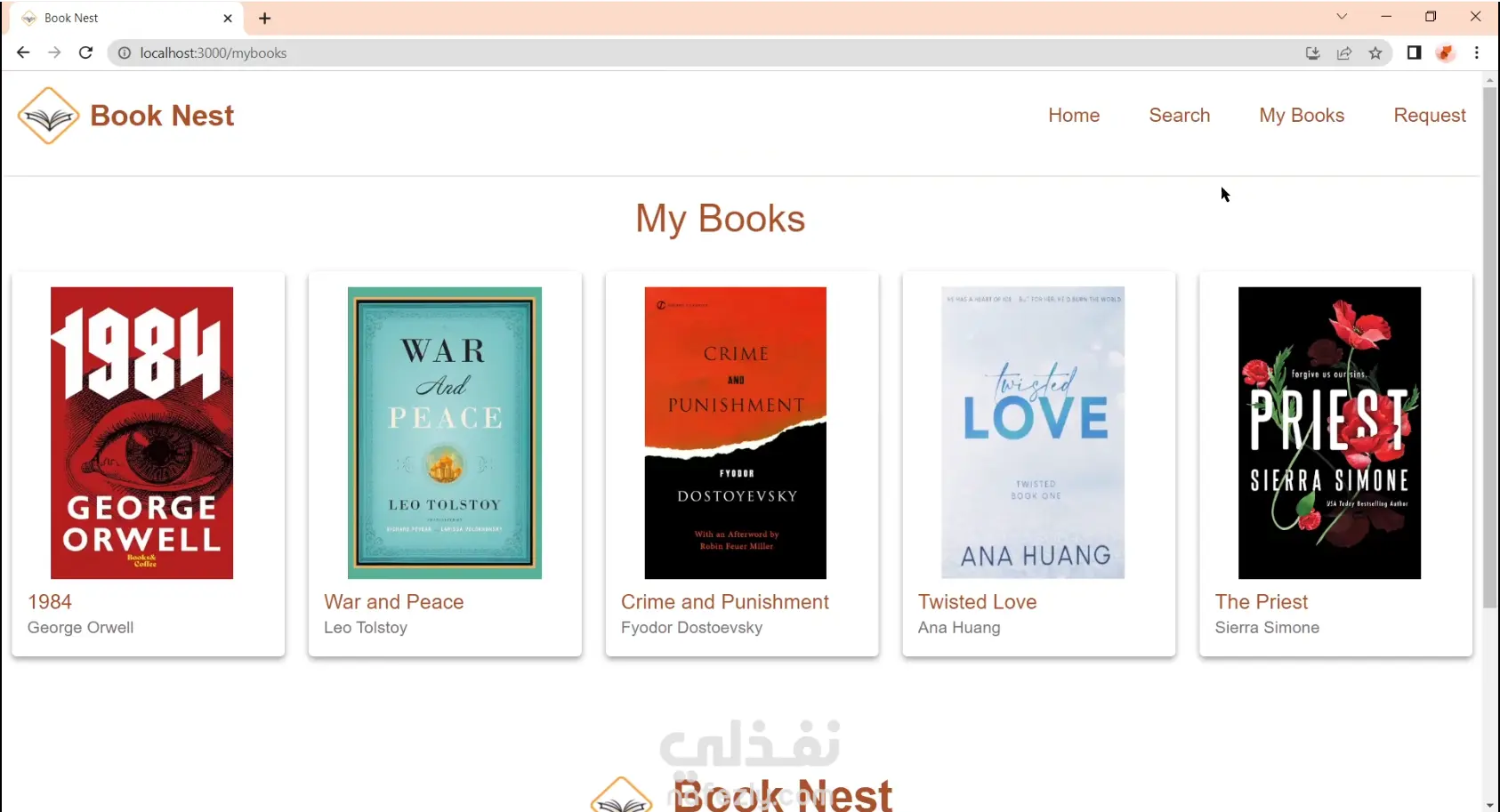Open the Request page link
Screen dimensions: 1500x812
pyautogui.click(x=1429, y=115)
